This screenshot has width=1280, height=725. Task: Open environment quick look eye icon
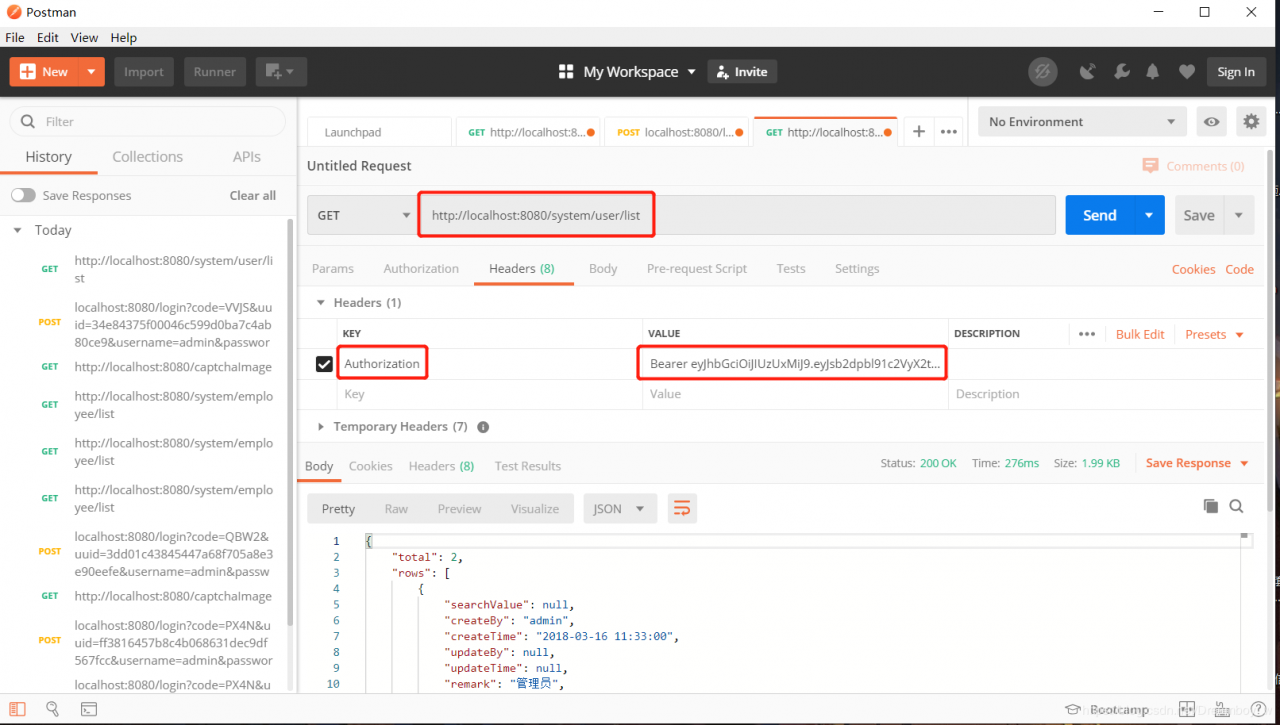pyautogui.click(x=1212, y=122)
